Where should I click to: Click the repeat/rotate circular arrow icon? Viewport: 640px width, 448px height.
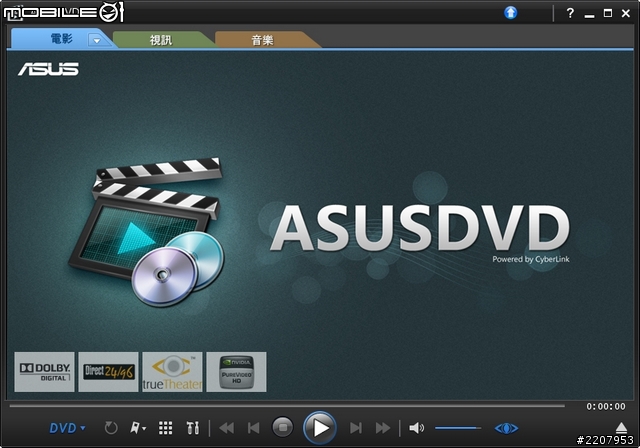tap(111, 428)
